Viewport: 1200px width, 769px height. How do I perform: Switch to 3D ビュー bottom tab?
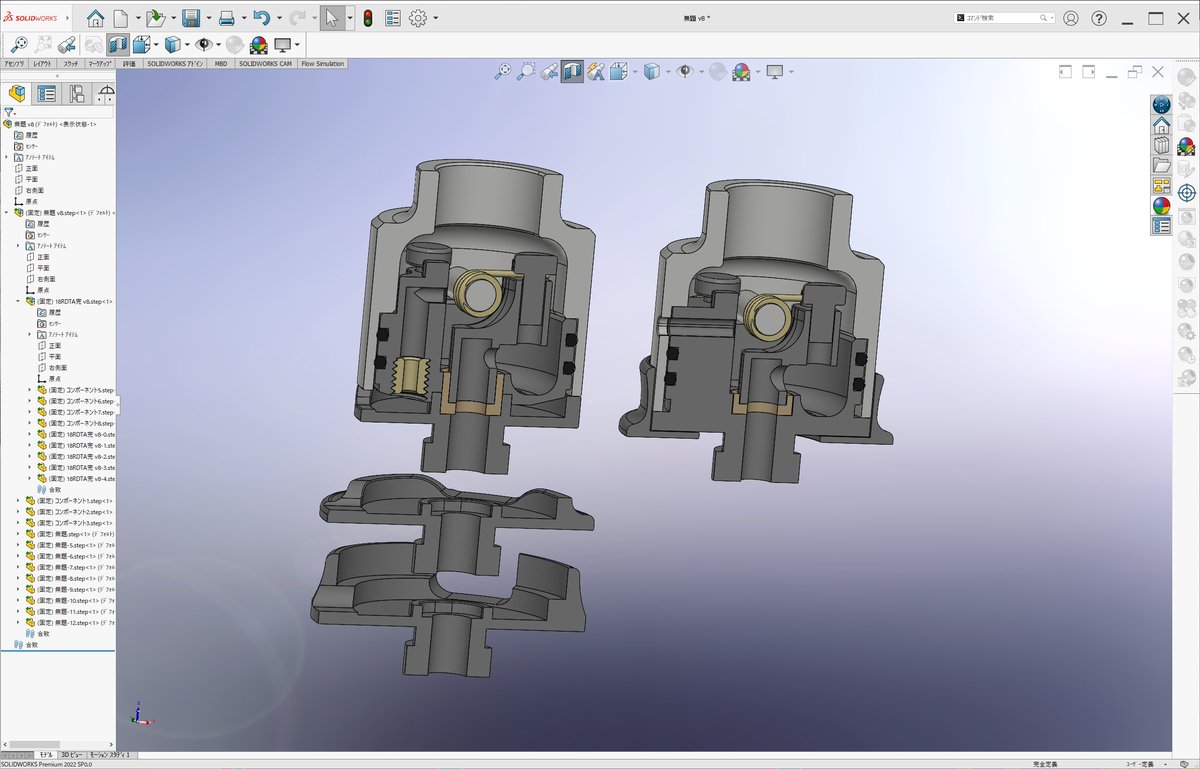pyautogui.click(x=72, y=755)
